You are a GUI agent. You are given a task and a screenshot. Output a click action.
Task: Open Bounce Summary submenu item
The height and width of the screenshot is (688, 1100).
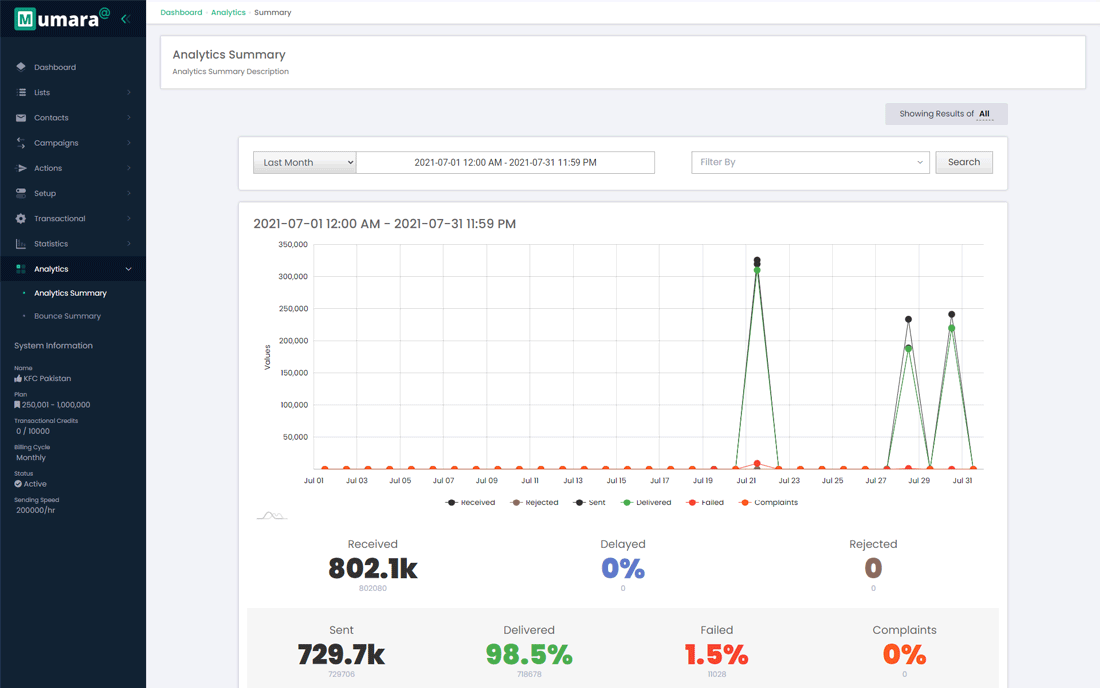(x=67, y=316)
